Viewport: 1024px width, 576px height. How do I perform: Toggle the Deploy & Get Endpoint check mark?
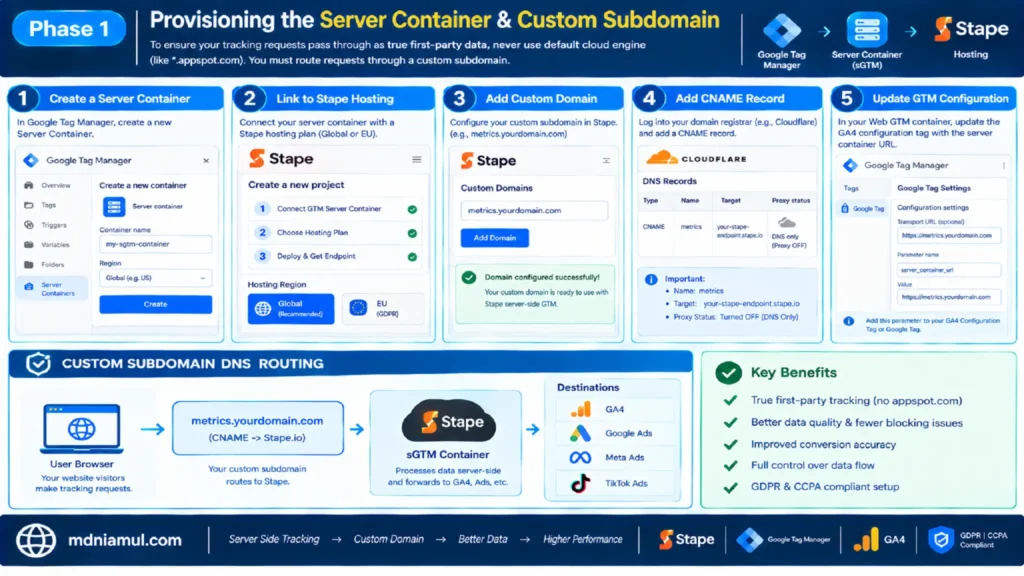pos(412,257)
